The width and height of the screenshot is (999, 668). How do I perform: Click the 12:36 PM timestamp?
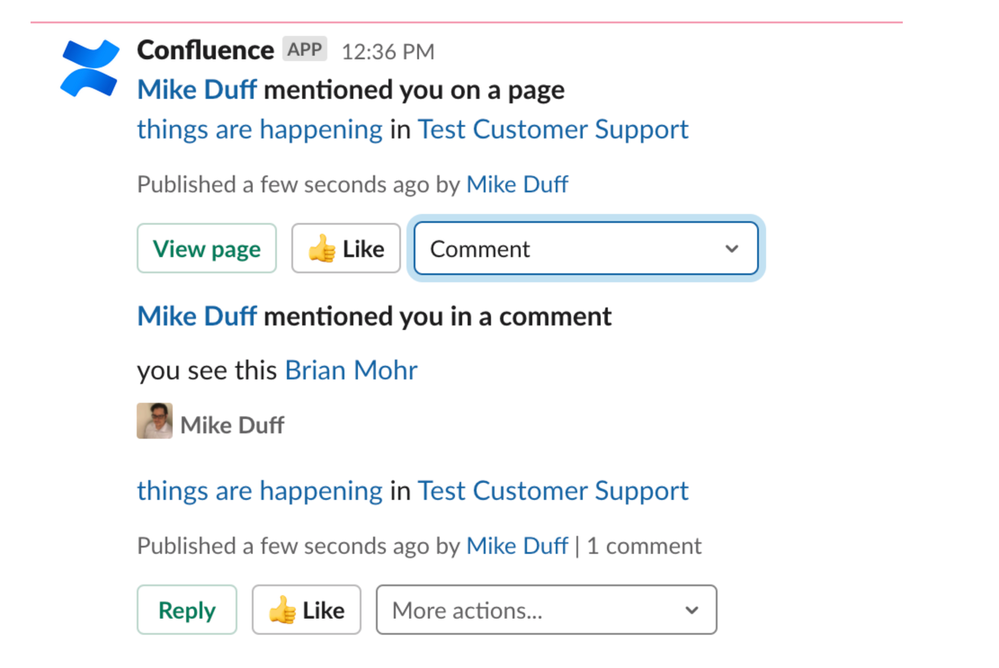(388, 52)
